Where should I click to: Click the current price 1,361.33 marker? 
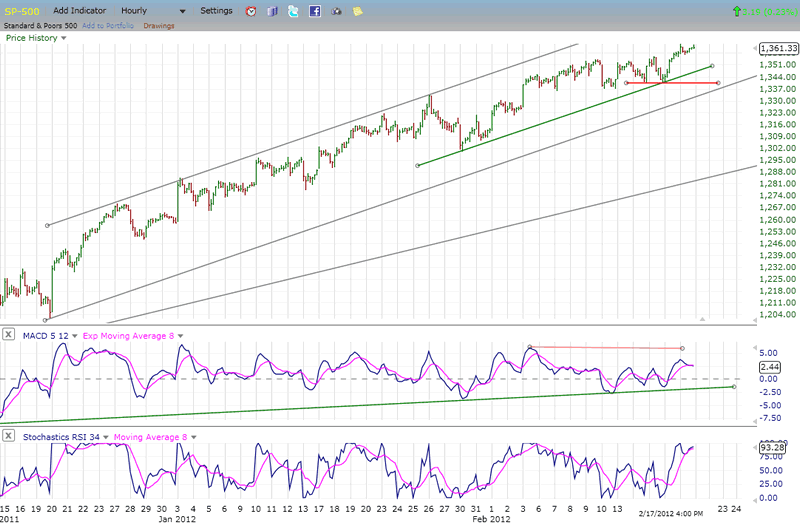[x=777, y=48]
